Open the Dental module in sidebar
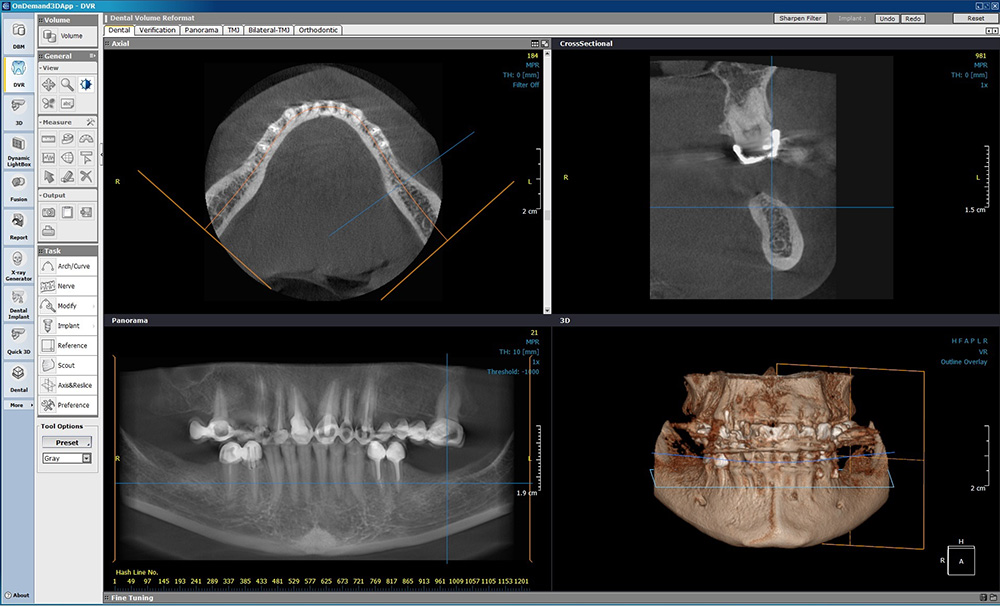This screenshot has width=1000, height=606. click(18, 379)
